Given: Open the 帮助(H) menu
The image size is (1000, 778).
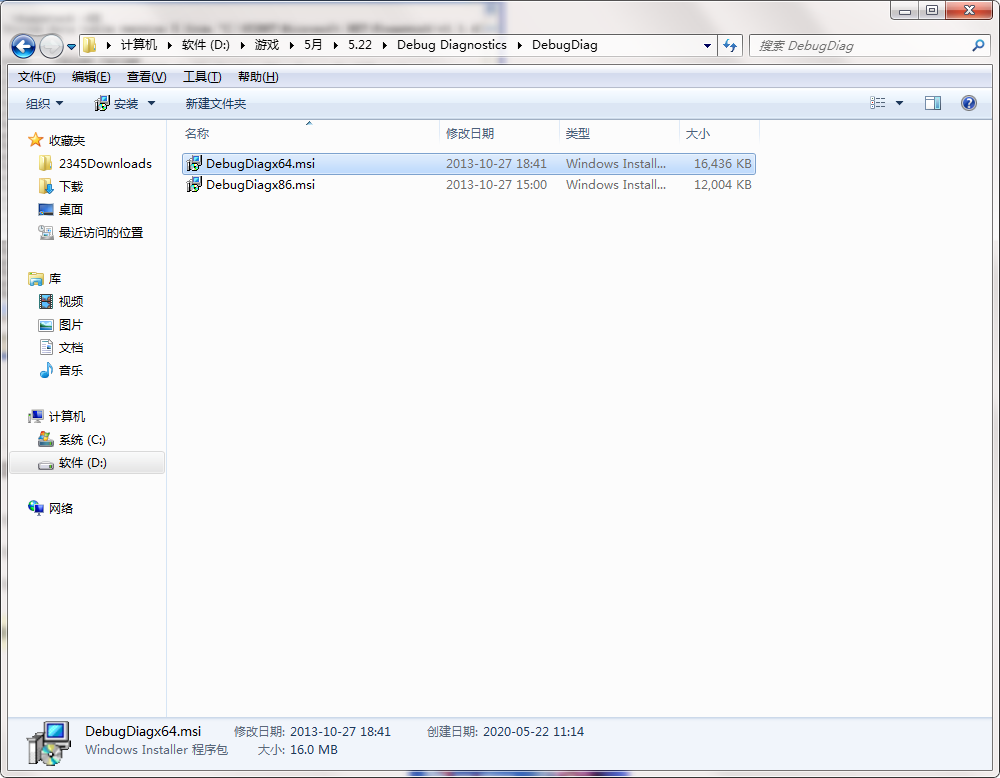Looking at the screenshot, I should (258, 77).
